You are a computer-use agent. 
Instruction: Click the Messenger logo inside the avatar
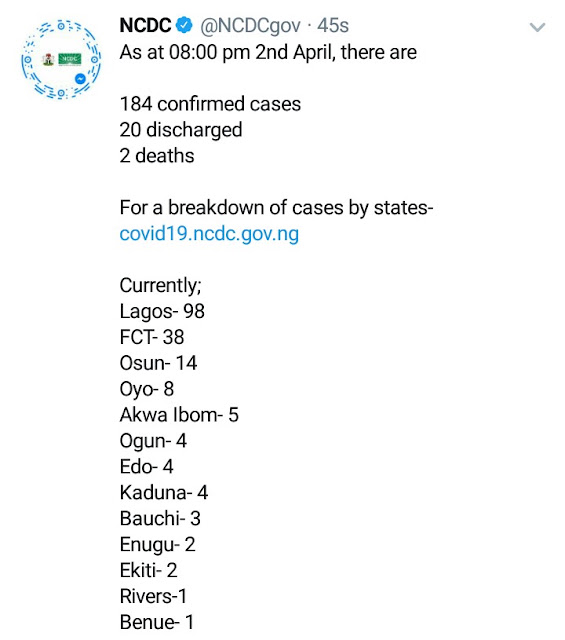click(x=80, y=79)
